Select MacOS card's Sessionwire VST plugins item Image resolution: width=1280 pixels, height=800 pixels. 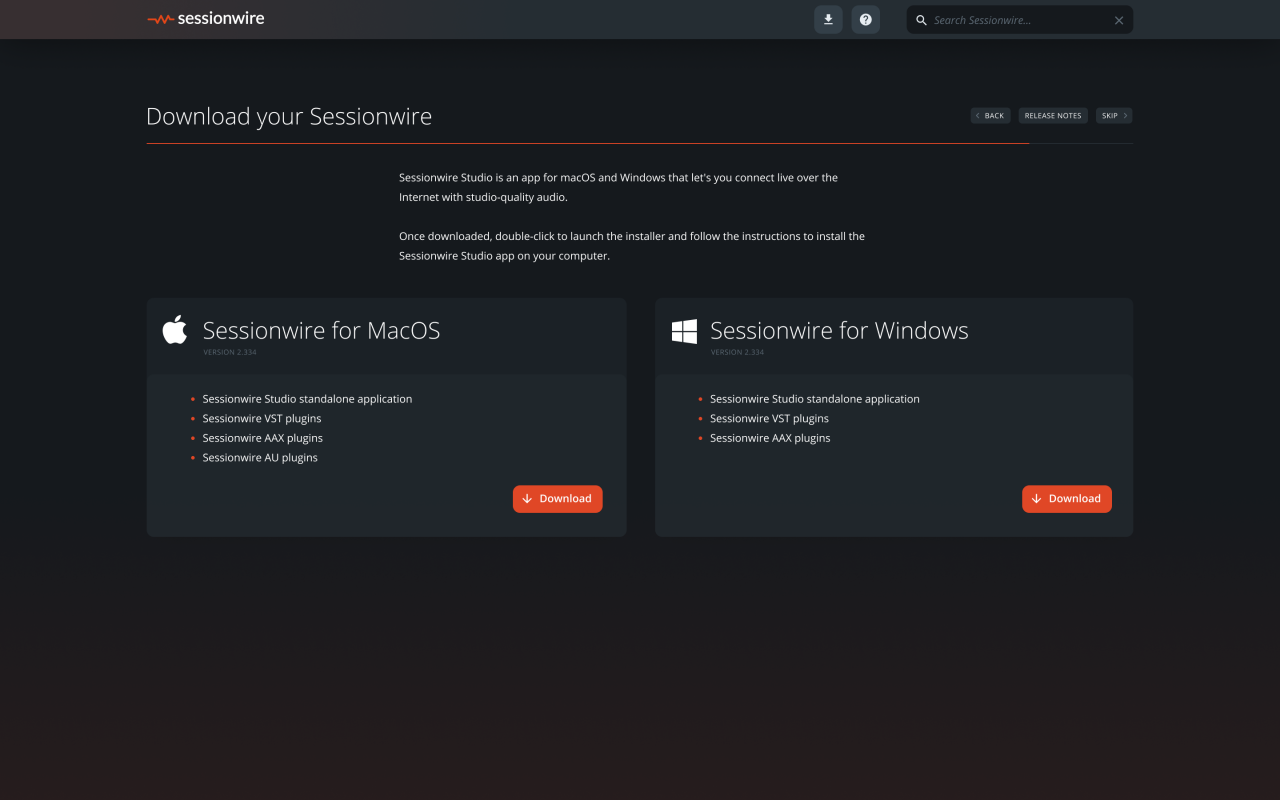pyautogui.click(x=262, y=418)
